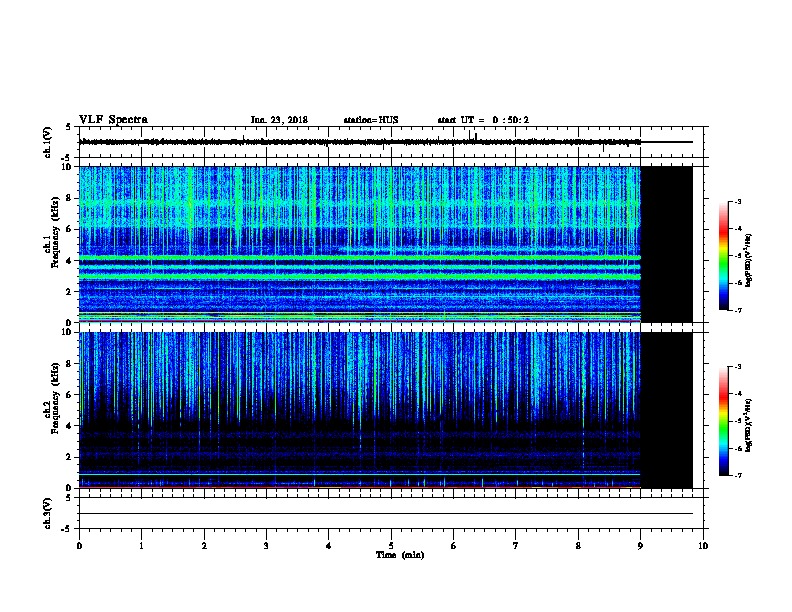Click the 'Time (min)' axis title
Viewport: 792px width, 612px height.
pos(400,555)
